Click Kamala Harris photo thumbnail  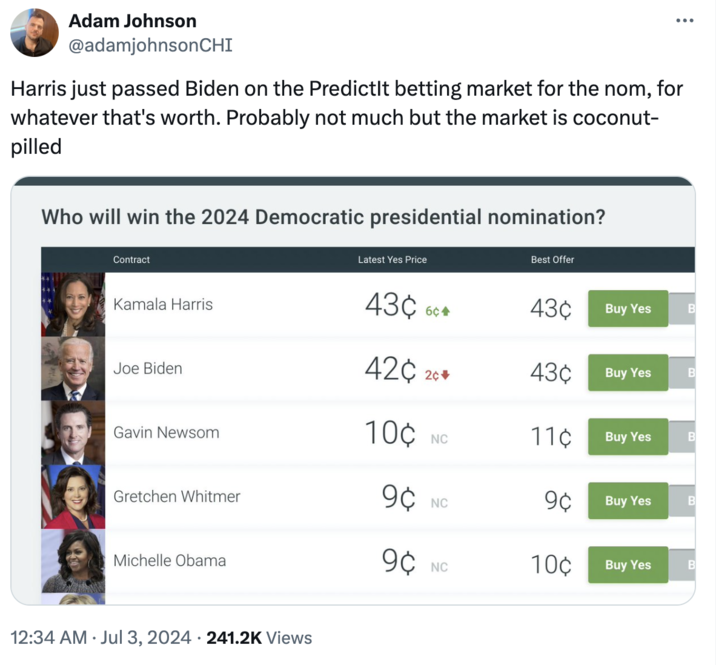[73, 304]
